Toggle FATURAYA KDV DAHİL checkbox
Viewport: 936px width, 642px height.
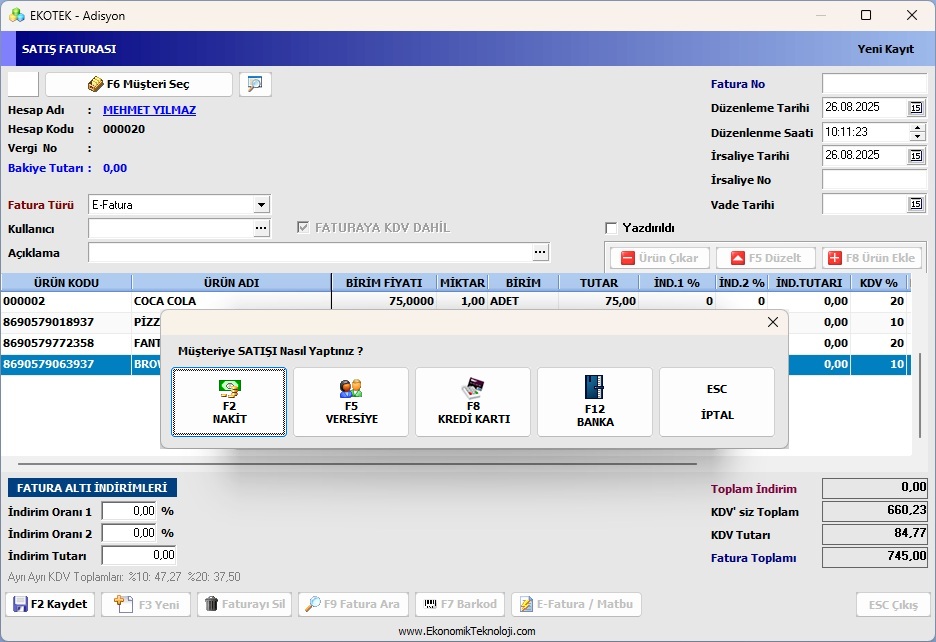[303, 228]
